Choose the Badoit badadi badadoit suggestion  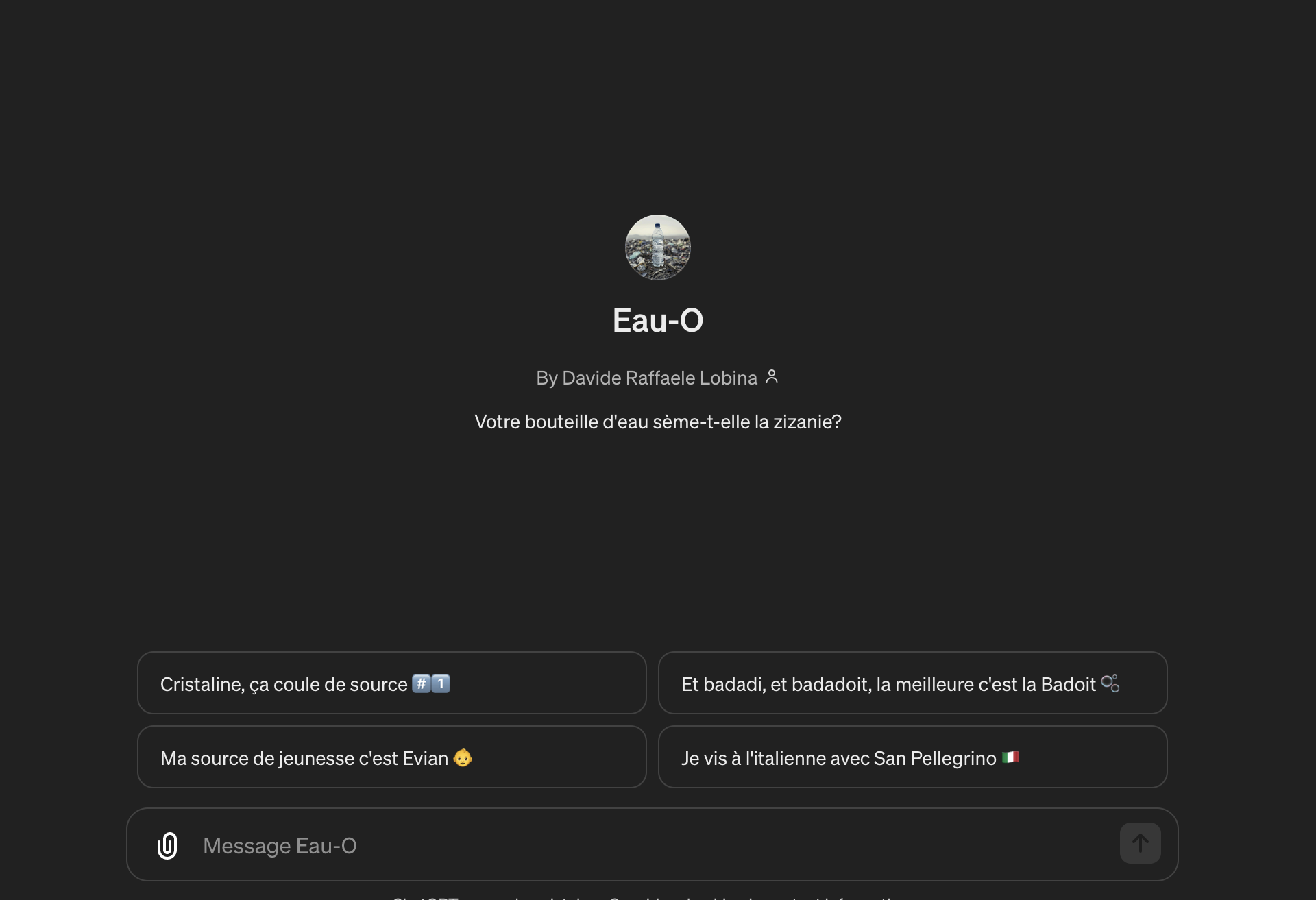[x=913, y=683]
